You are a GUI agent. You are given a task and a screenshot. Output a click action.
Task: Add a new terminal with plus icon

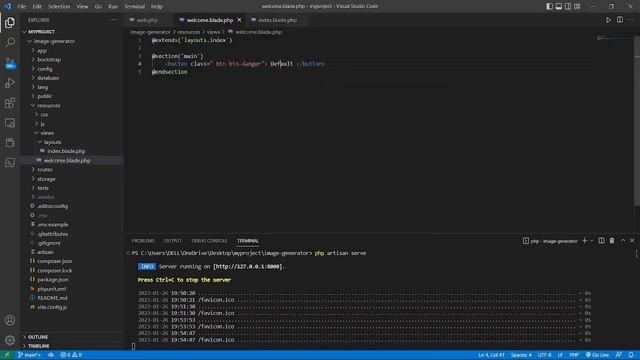pos(584,241)
